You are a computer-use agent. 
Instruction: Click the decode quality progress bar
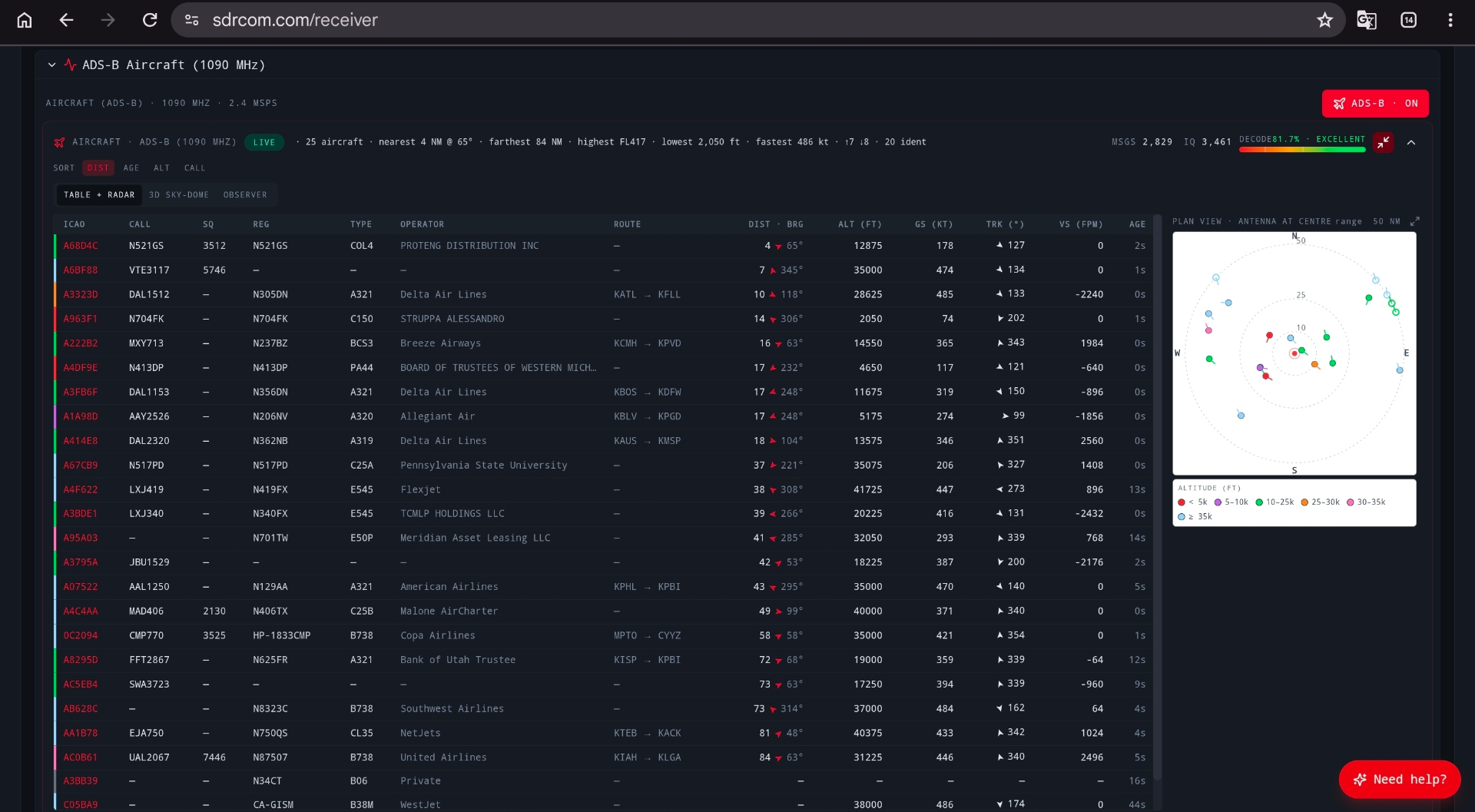point(1302,150)
